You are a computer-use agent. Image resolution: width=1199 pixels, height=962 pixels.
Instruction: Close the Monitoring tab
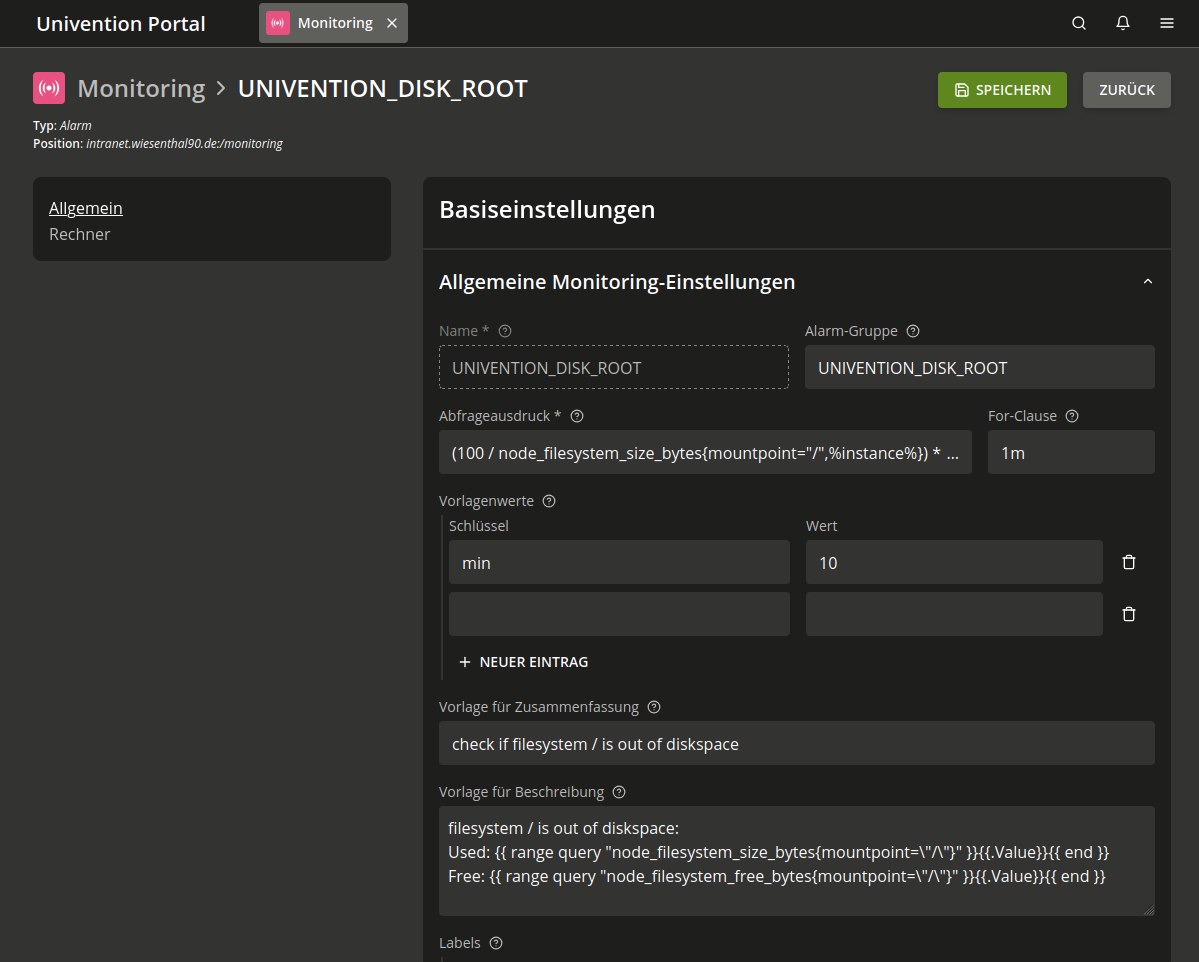(392, 23)
